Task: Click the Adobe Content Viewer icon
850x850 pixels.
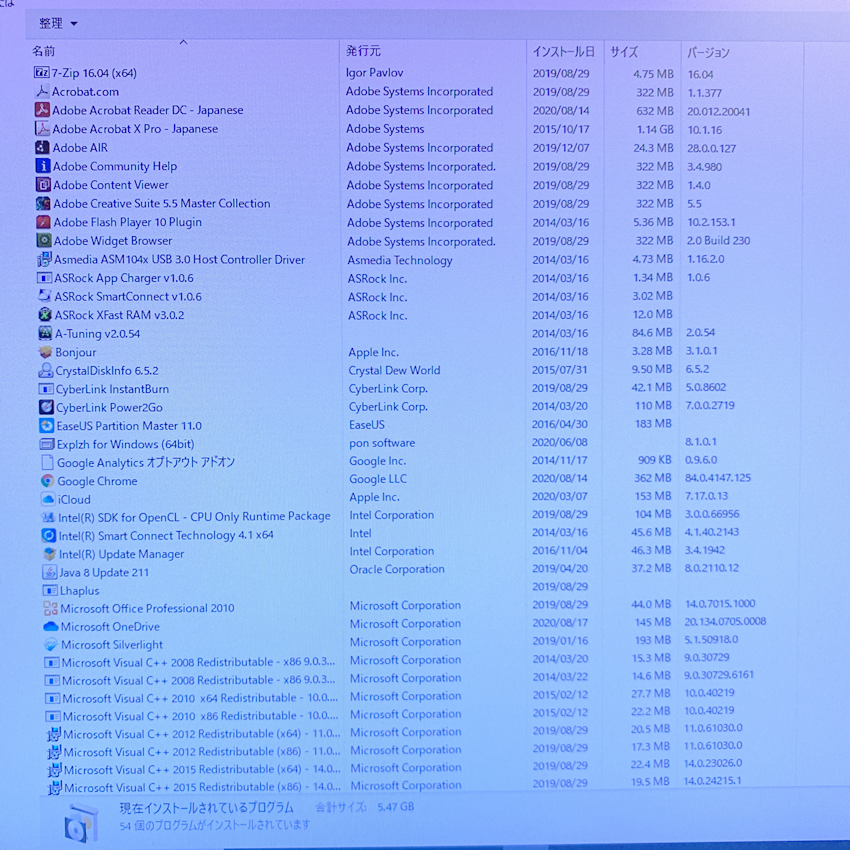Action: point(43,185)
